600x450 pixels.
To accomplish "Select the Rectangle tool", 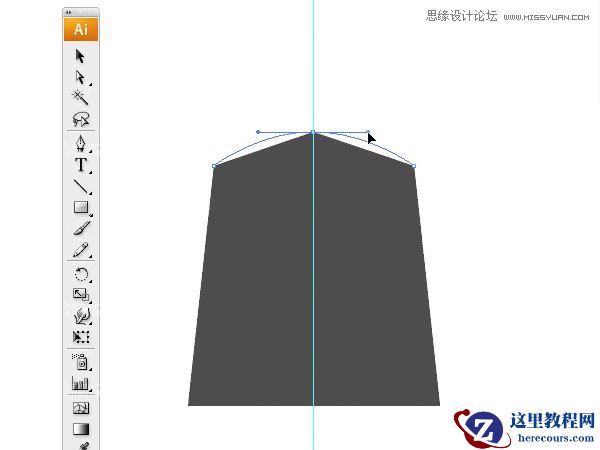I will pyautogui.click(x=81, y=207).
